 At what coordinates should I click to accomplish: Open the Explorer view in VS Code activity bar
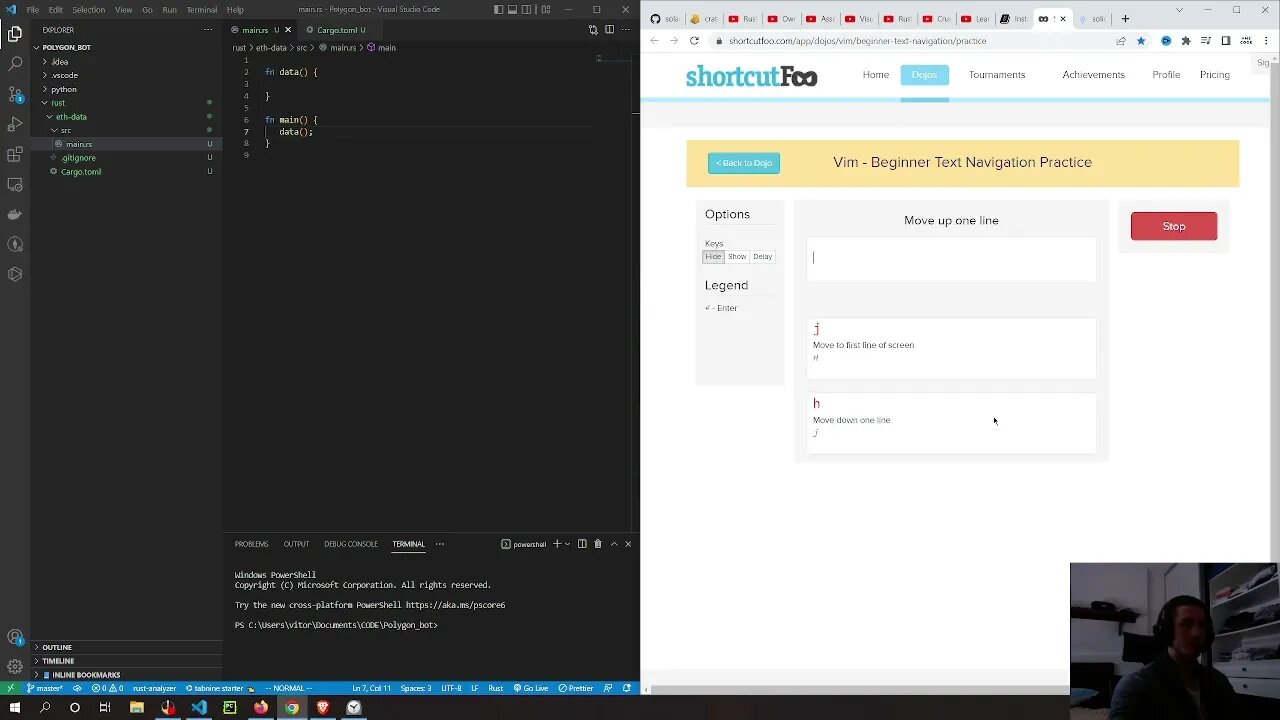pyautogui.click(x=15, y=34)
